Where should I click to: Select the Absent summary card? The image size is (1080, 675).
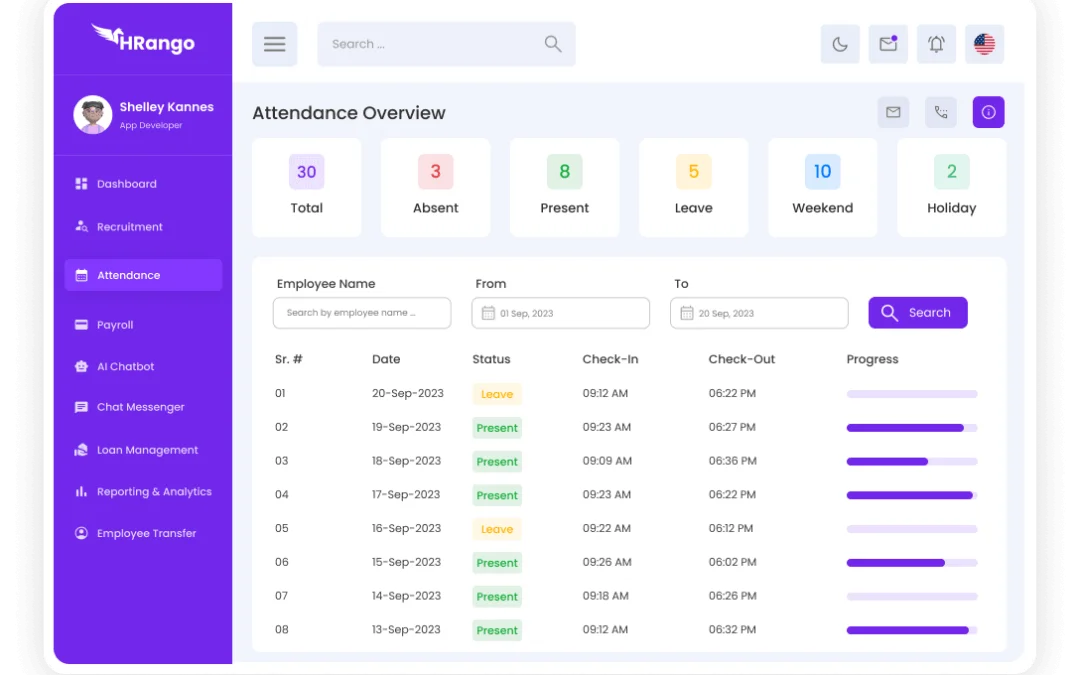coord(435,188)
